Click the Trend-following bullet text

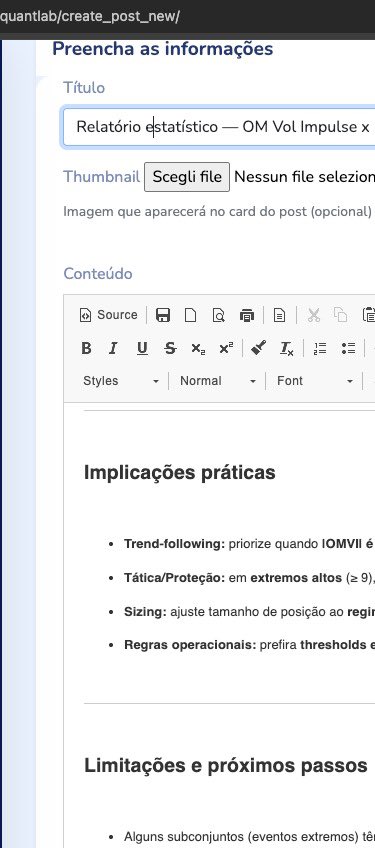coord(249,544)
